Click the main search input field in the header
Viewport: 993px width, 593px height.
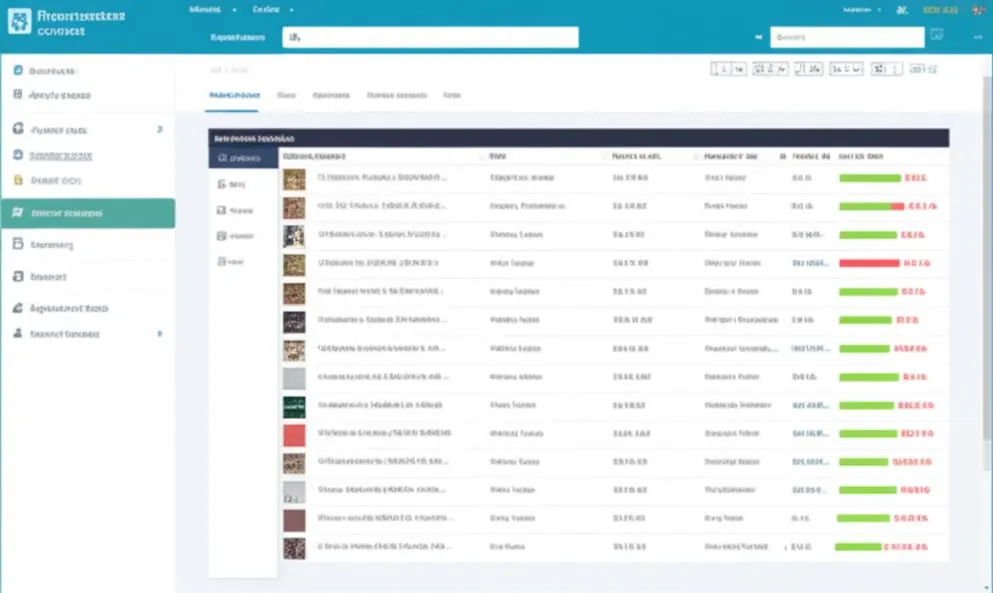pyautogui.click(x=431, y=37)
